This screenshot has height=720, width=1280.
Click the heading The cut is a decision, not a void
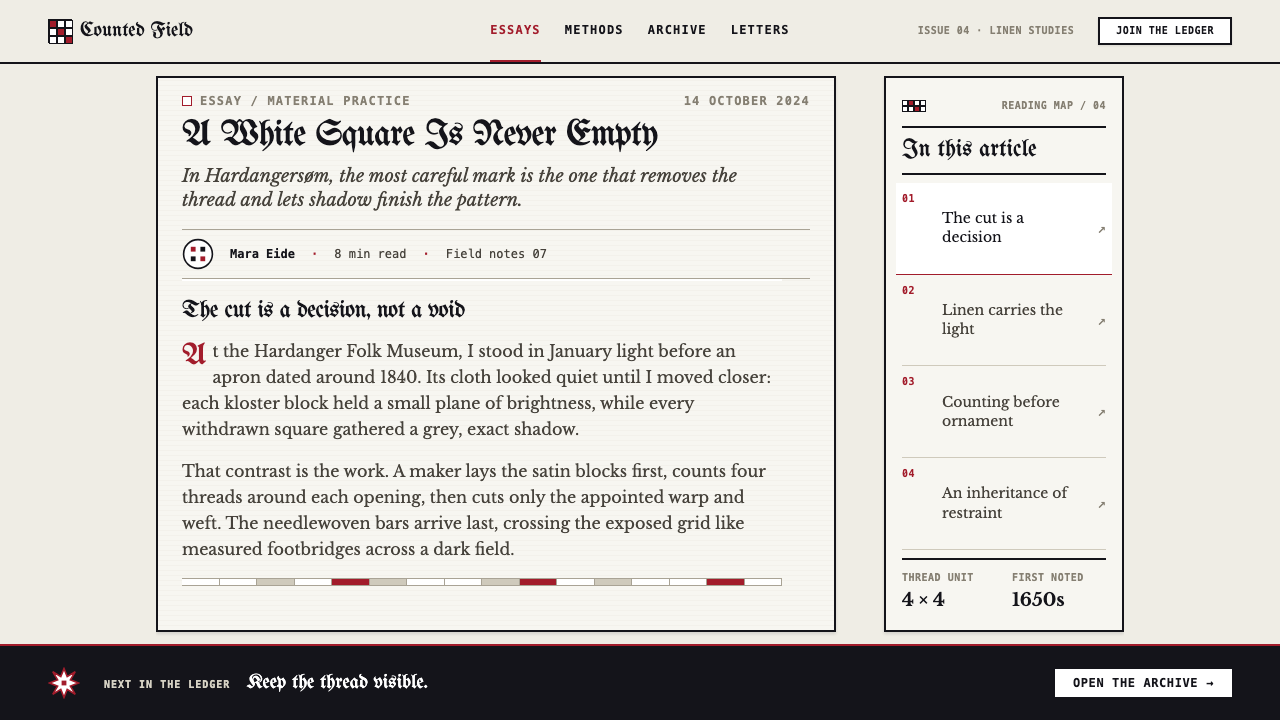point(323,310)
